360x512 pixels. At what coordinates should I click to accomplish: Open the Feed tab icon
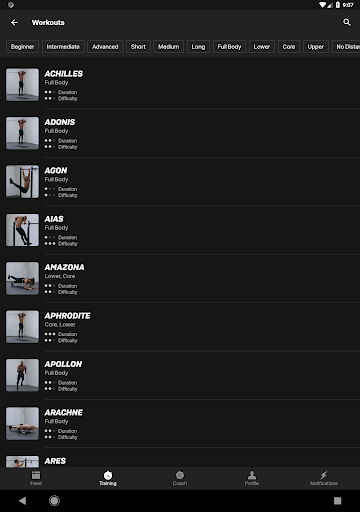(36, 475)
